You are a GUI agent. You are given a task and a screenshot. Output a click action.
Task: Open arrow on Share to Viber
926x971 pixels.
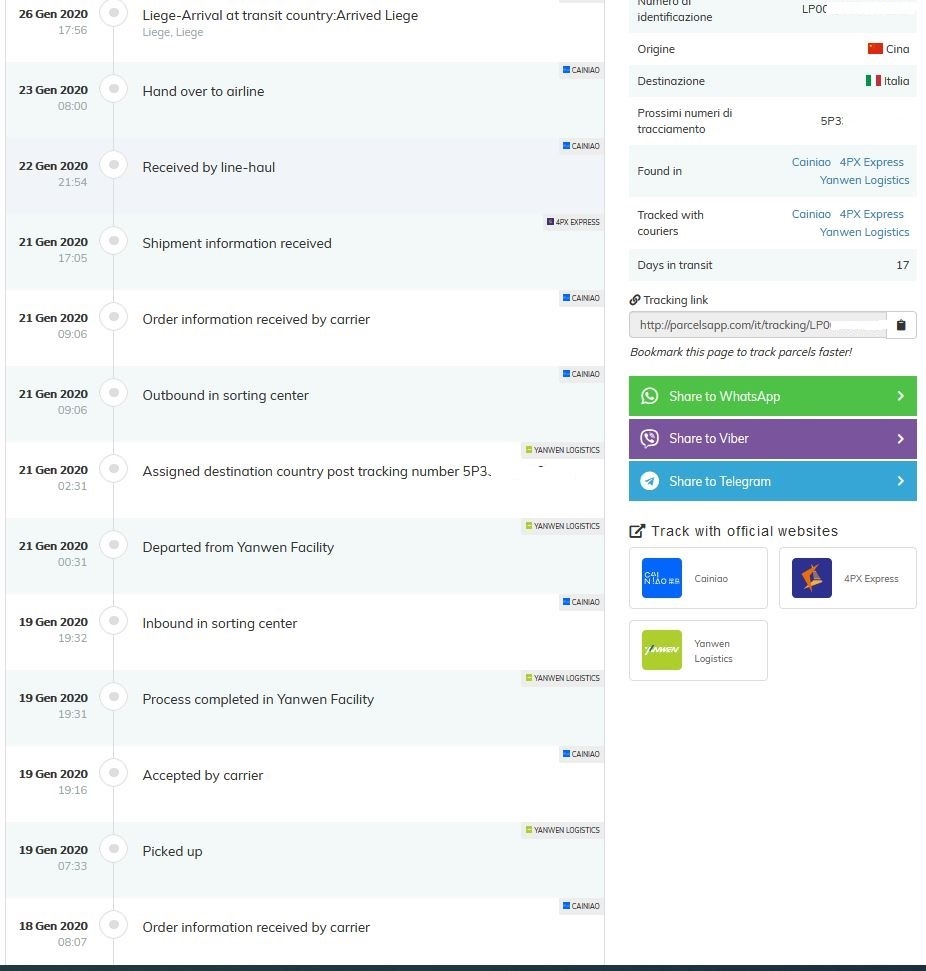point(901,438)
